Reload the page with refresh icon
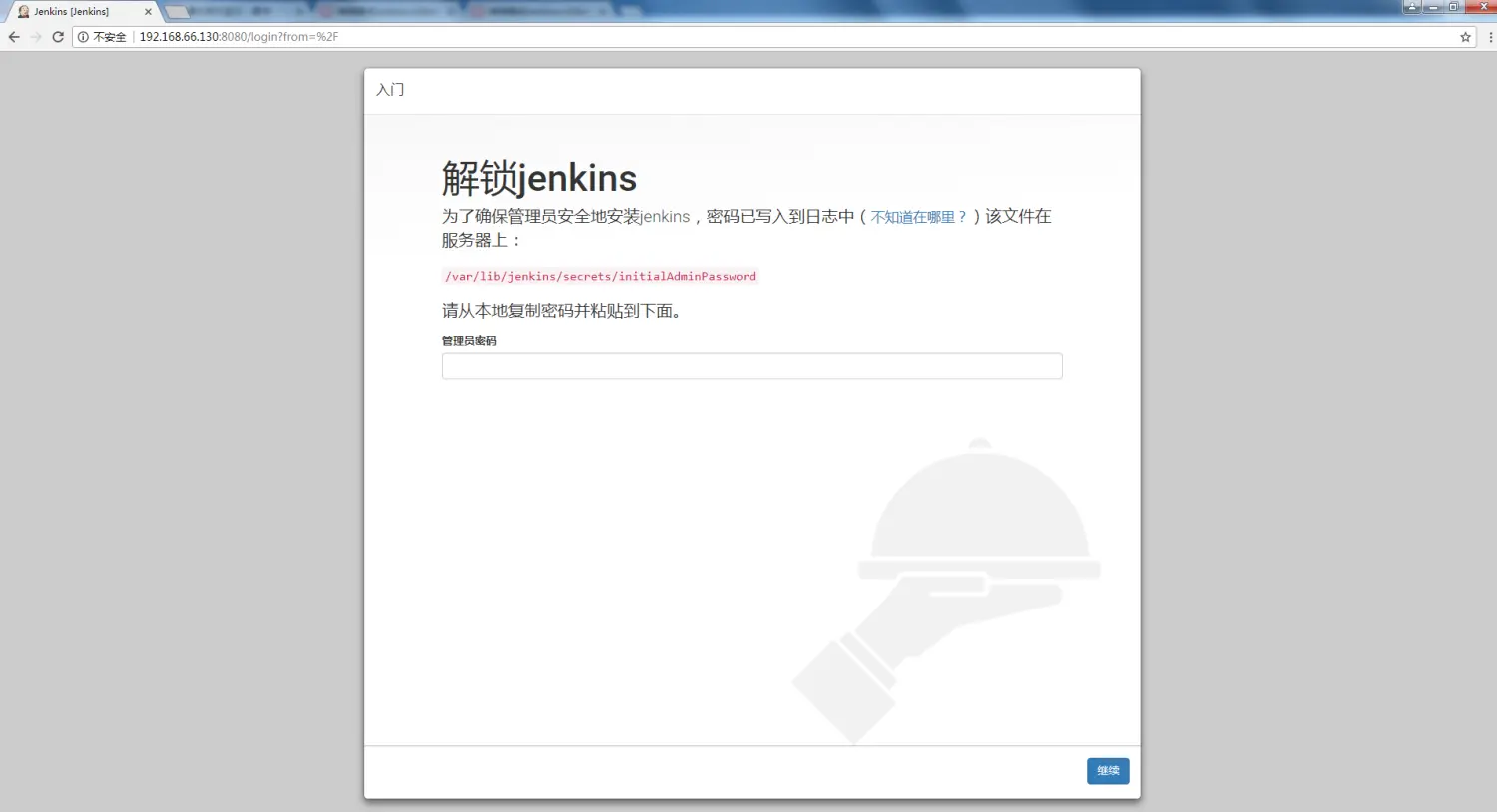 (x=58, y=37)
